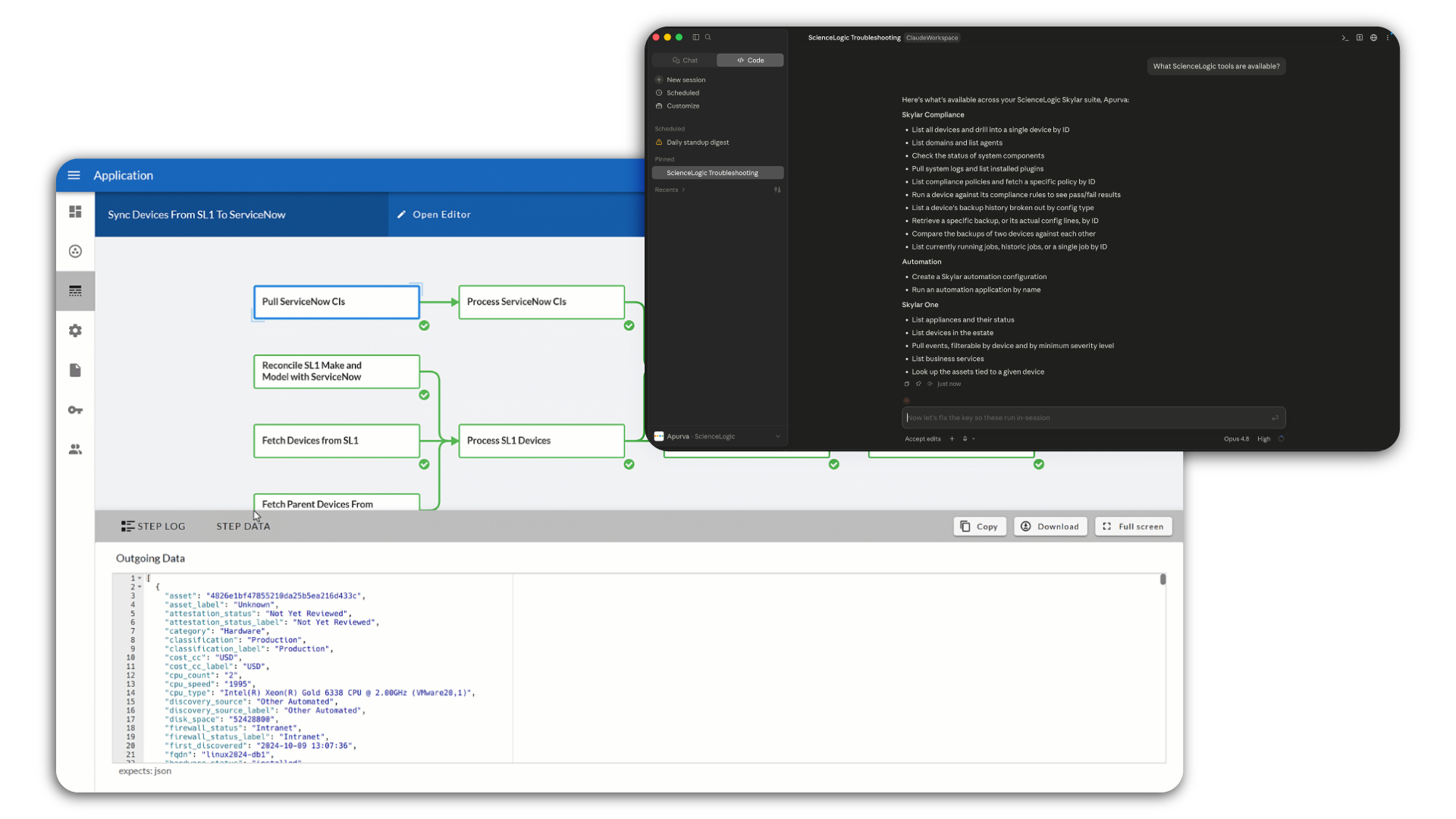The width and height of the screenshot is (1456, 819).
Task: Start a New session in Claude
Action: coord(686,80)
